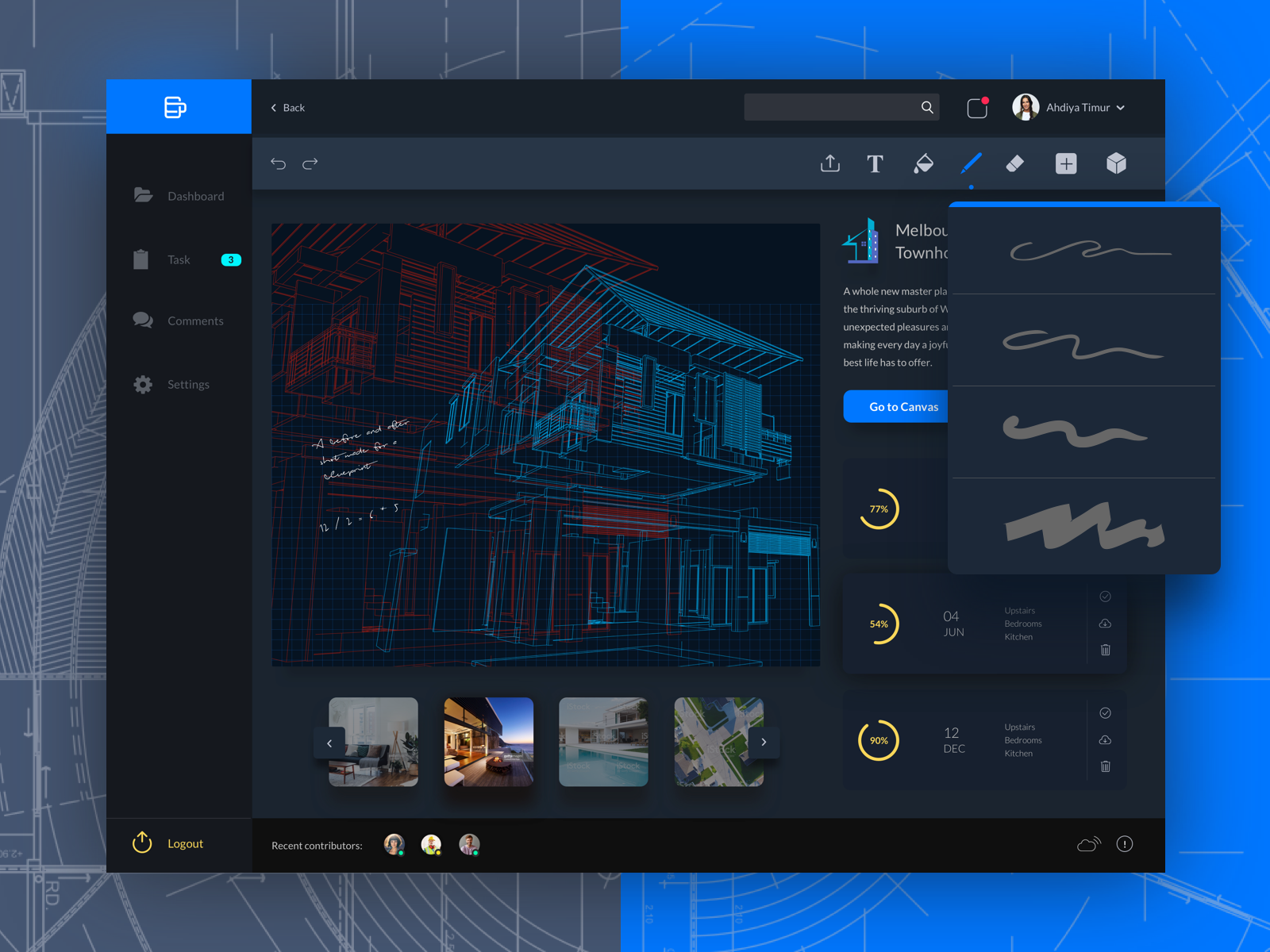Open the pool house thumbnail
The width and height of the screenshot is (1270, 952).
tap(603, 742)
